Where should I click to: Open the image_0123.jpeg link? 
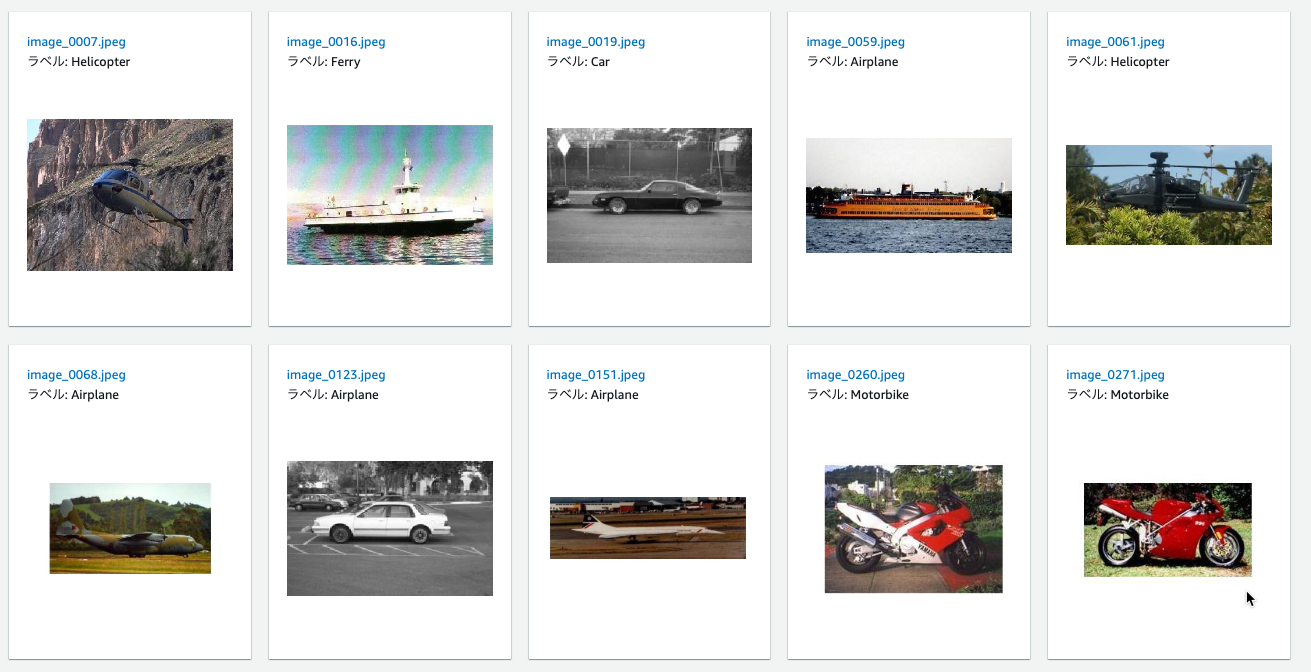click(x=336, y=375)
